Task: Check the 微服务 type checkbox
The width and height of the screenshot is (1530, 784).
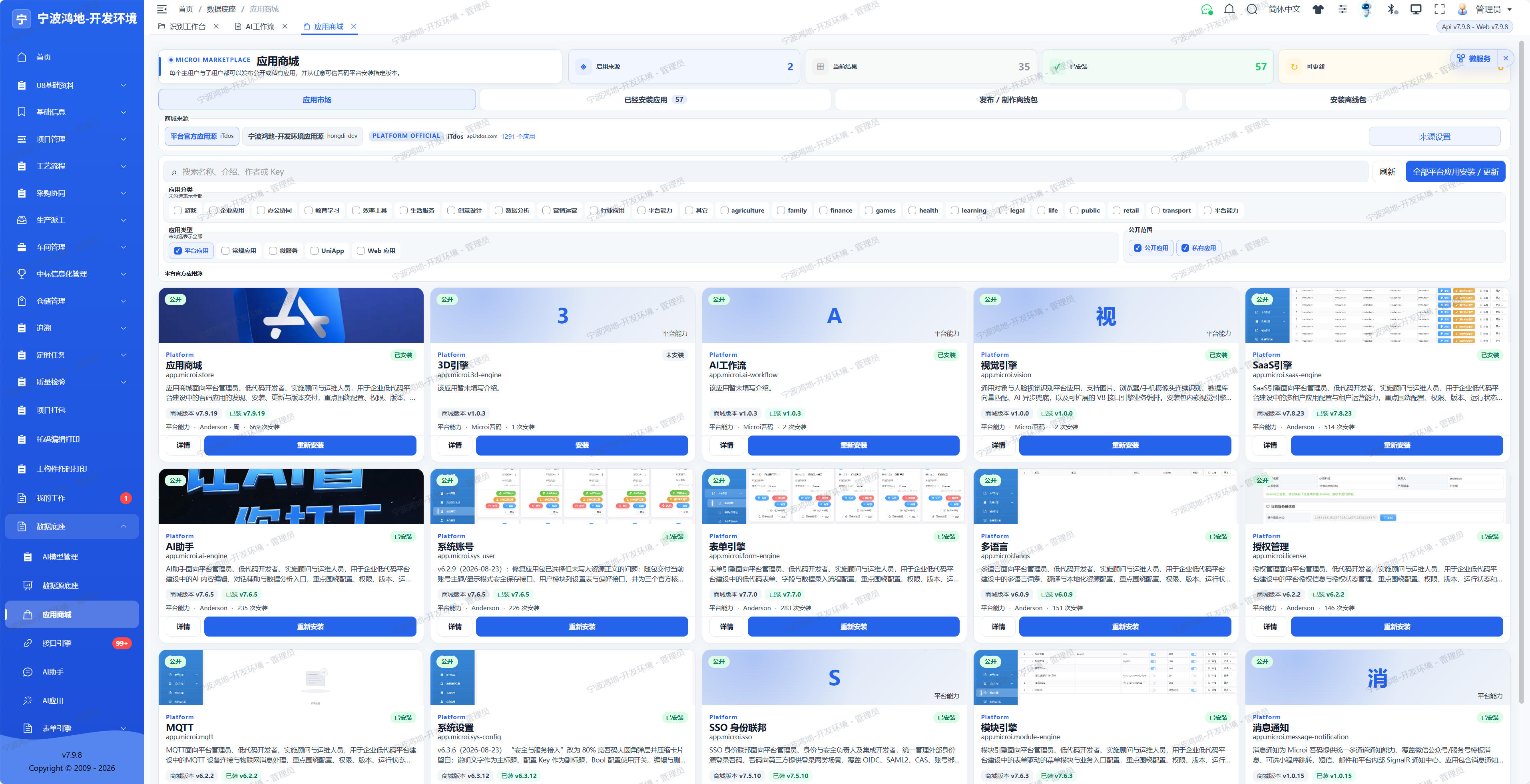Action: 273,251
